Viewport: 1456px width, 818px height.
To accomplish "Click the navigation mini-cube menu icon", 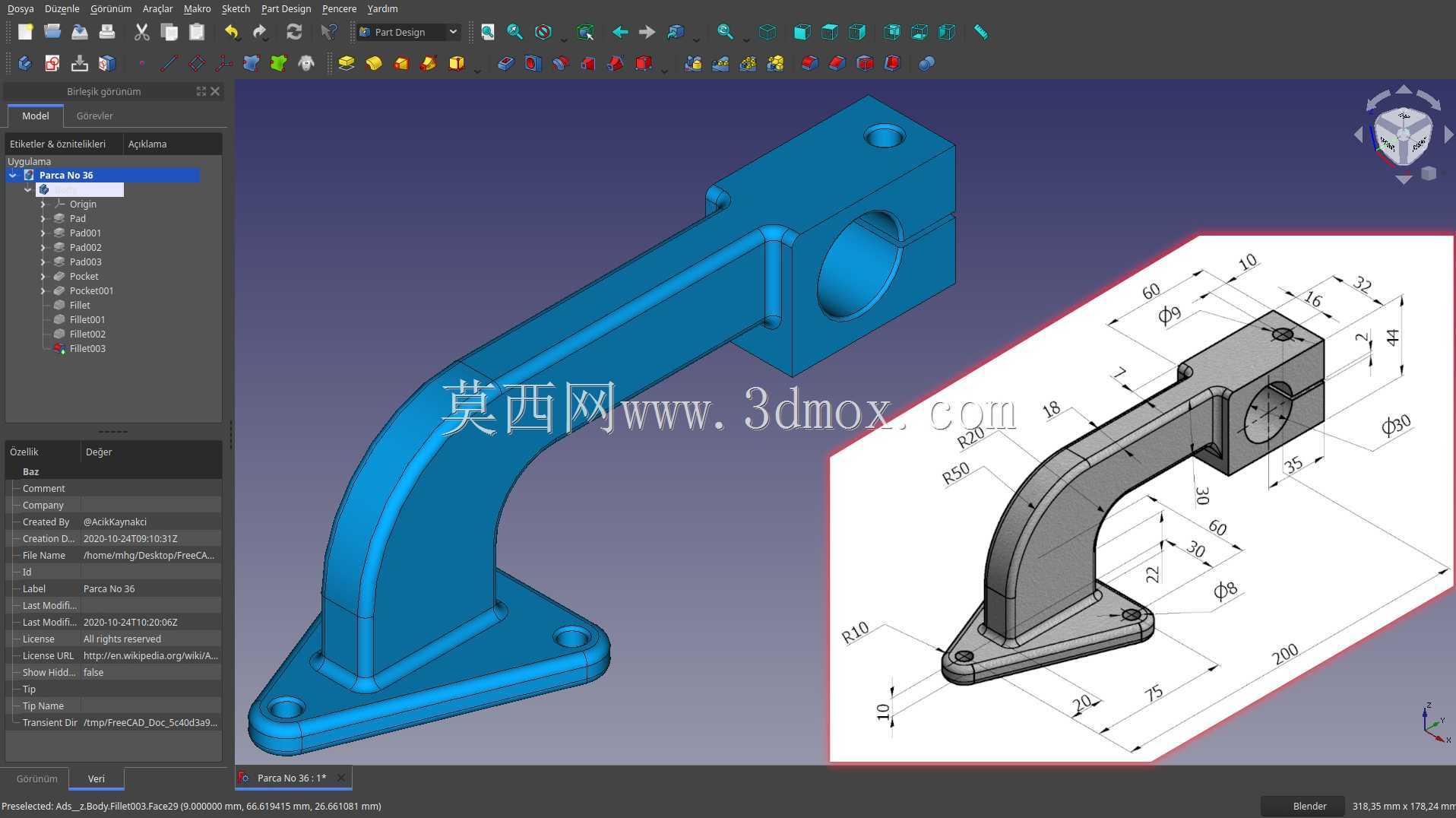I will tap(1429, 173).
